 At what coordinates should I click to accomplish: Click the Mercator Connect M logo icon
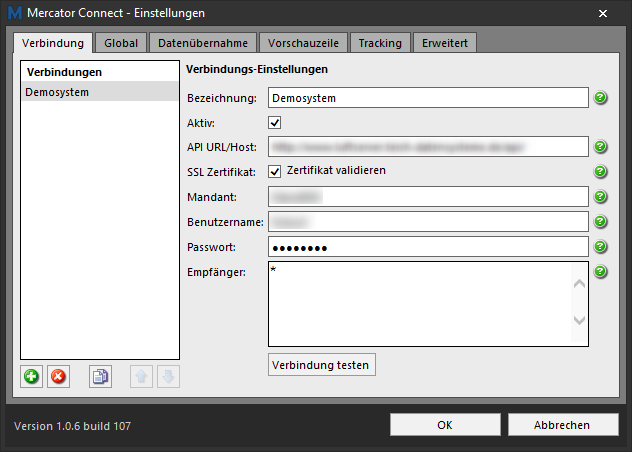(x=15, y=13)
